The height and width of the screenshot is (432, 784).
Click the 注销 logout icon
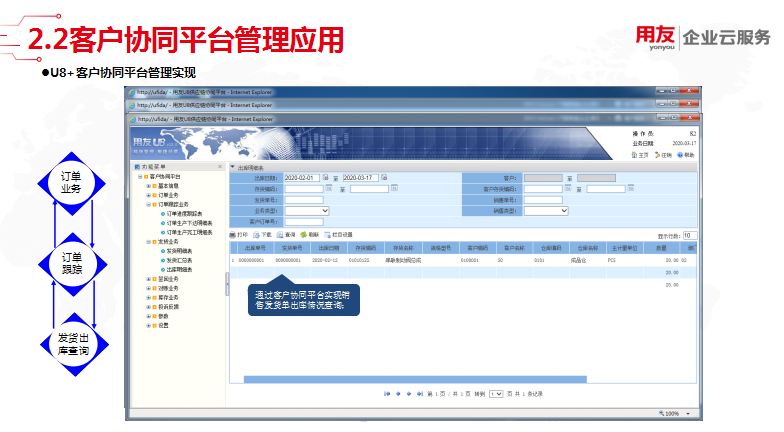coord(658,155)
